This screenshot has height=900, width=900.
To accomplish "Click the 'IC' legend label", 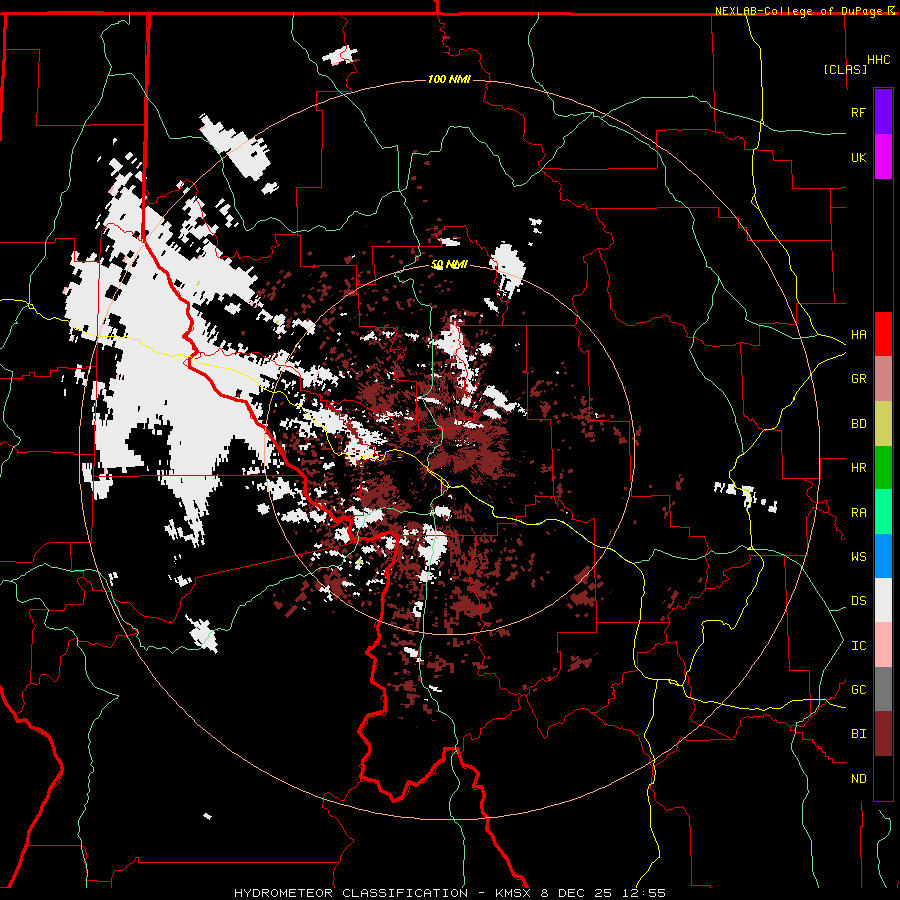I will [858, 646].
